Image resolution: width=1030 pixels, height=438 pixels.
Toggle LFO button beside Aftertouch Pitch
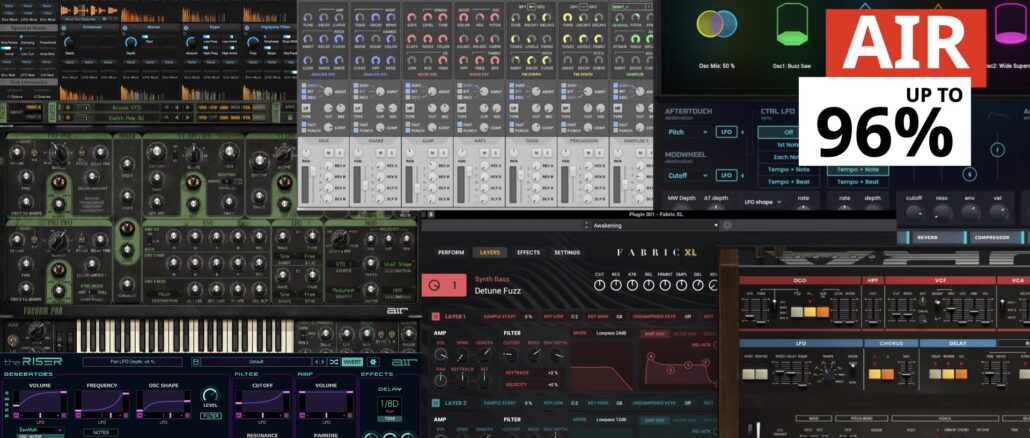(x=725, y=132)
